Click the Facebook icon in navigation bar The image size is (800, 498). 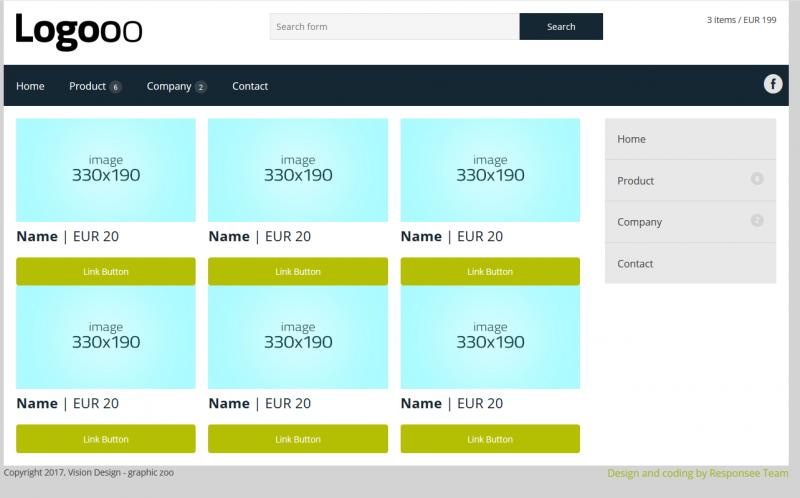[773, 84]
